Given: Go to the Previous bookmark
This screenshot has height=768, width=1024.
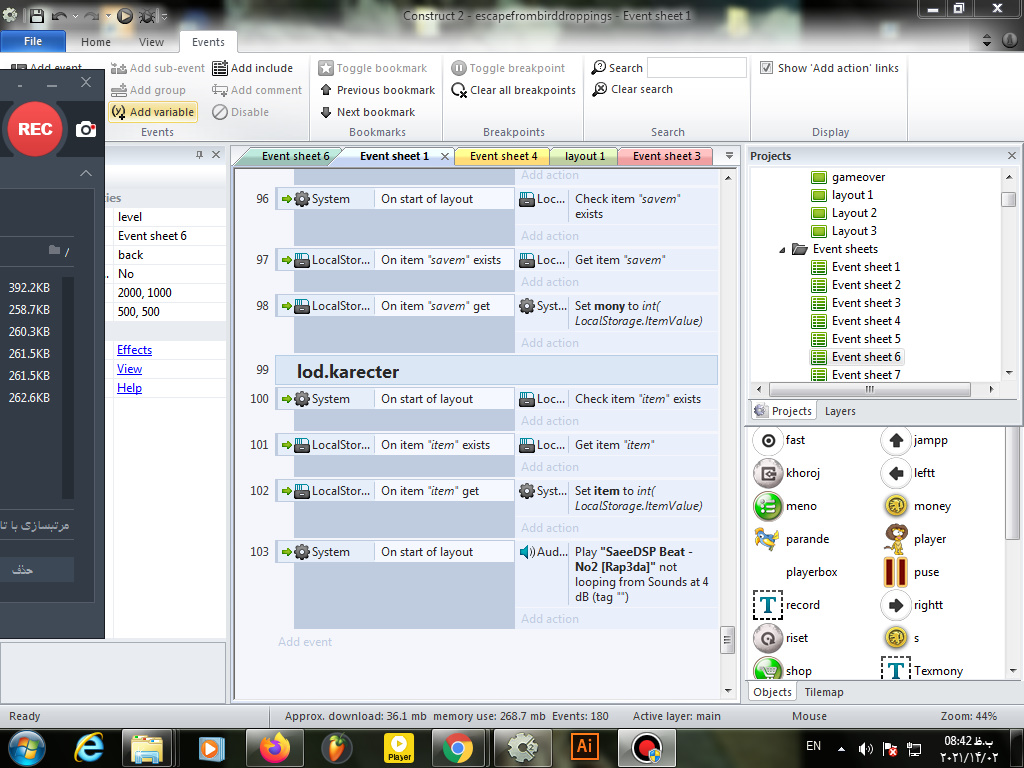Looking at the screenshot, I should (x=377, y=90).
